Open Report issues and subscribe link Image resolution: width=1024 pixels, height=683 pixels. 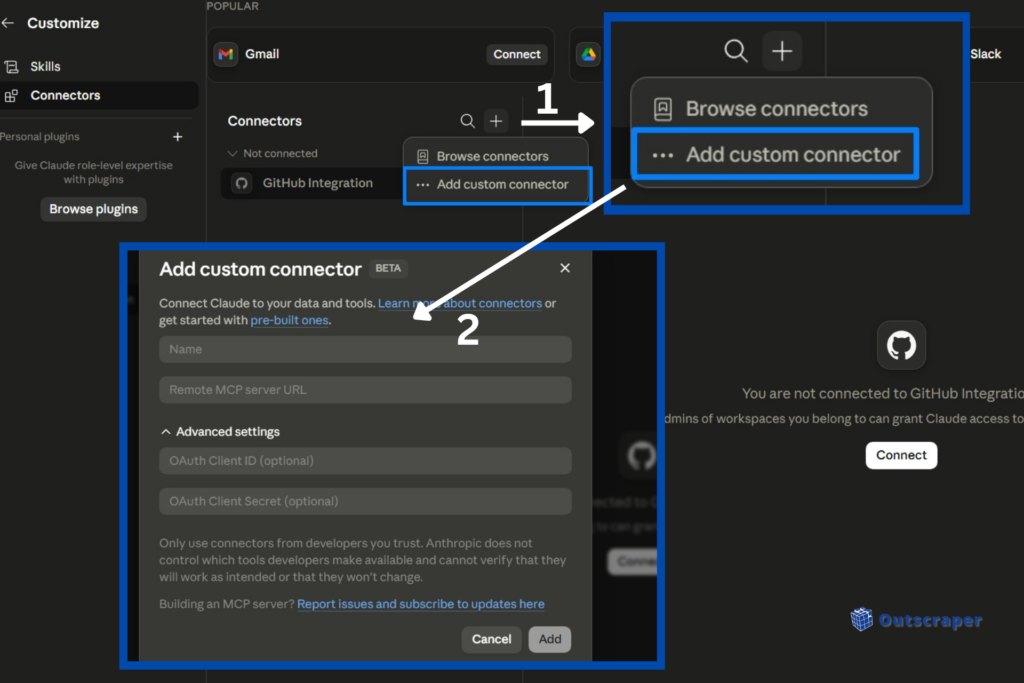pos(421,604)
